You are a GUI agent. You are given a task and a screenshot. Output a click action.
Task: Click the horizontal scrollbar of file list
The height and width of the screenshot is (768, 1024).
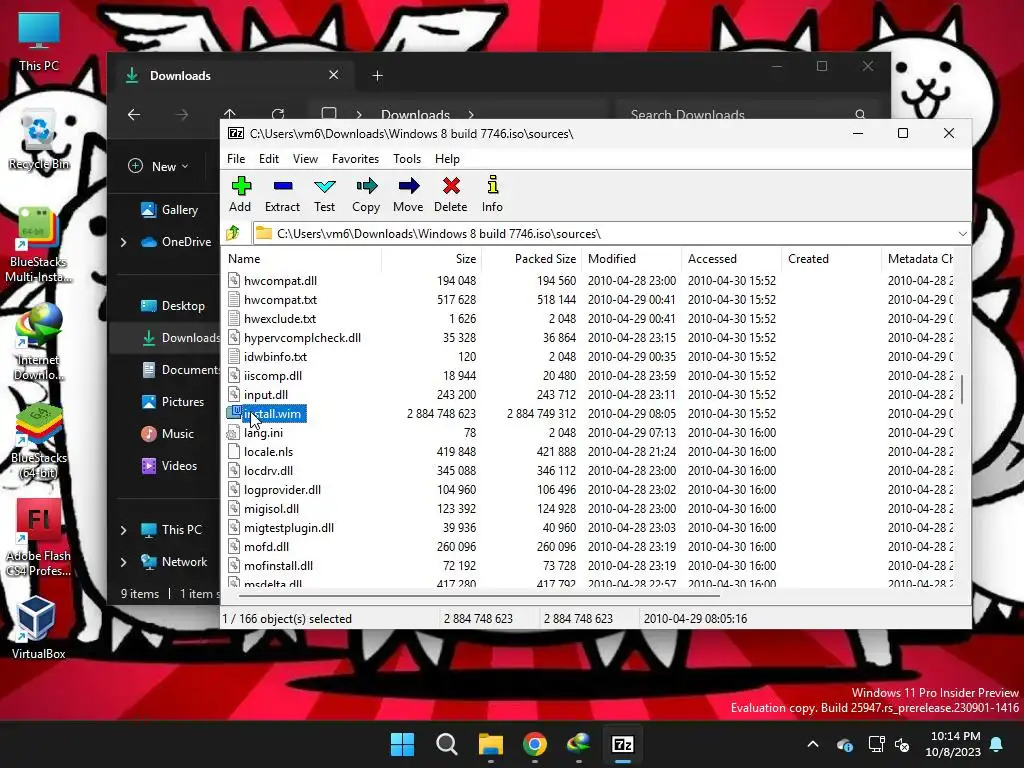[x=479, y=595]
